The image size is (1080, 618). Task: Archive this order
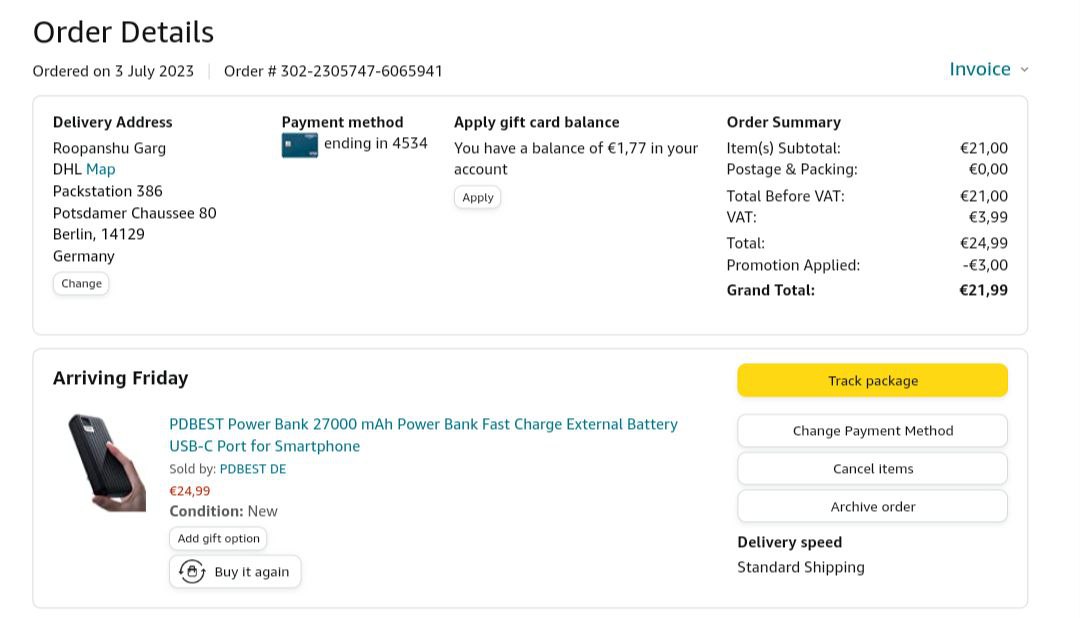pyautogui.click(x=872, y=507)
